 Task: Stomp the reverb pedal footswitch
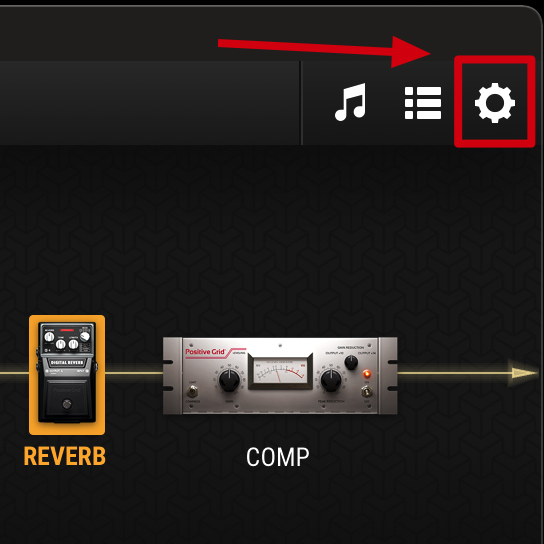(67, 404)
